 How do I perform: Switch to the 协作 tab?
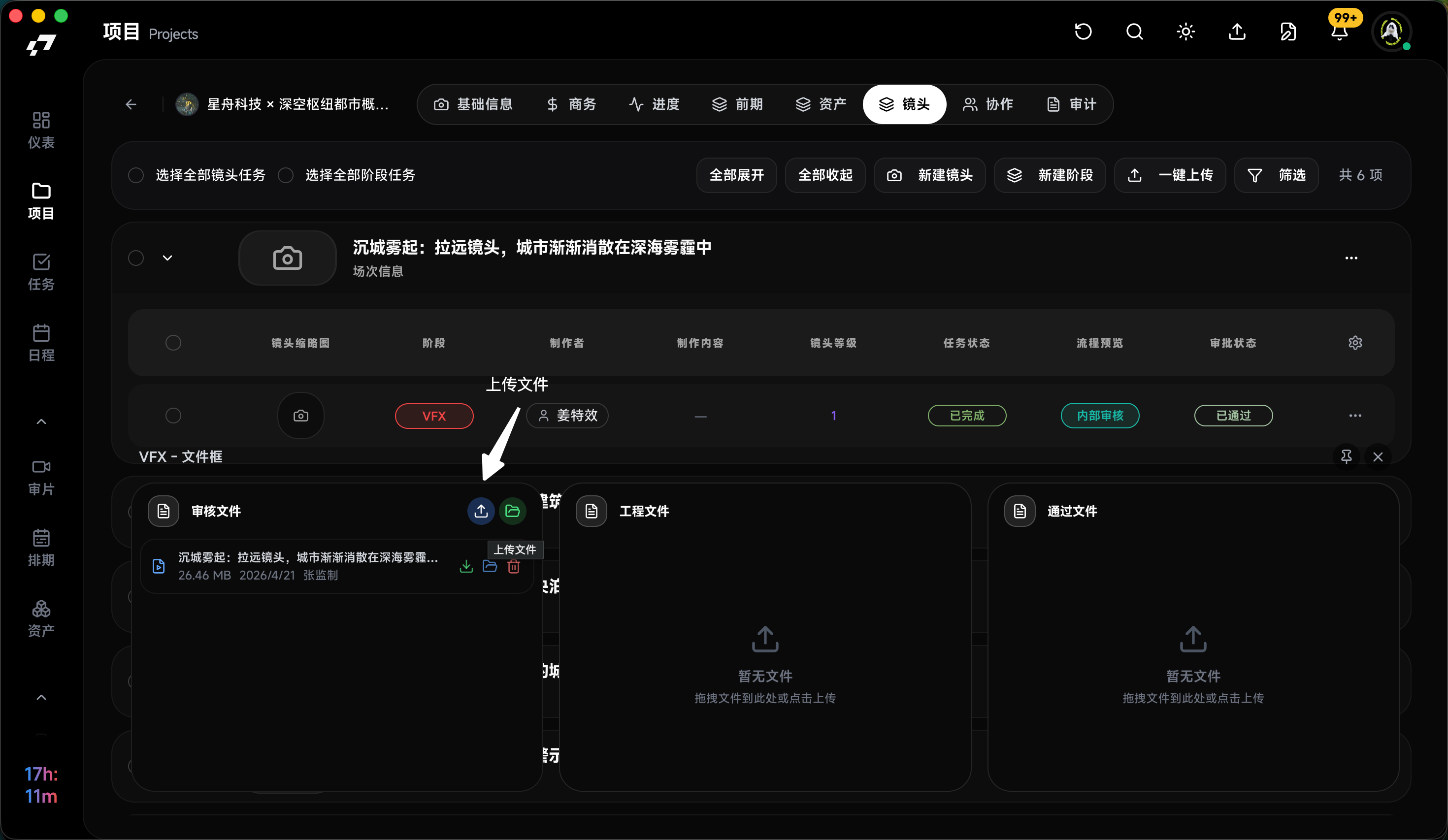tap(988, 104)
